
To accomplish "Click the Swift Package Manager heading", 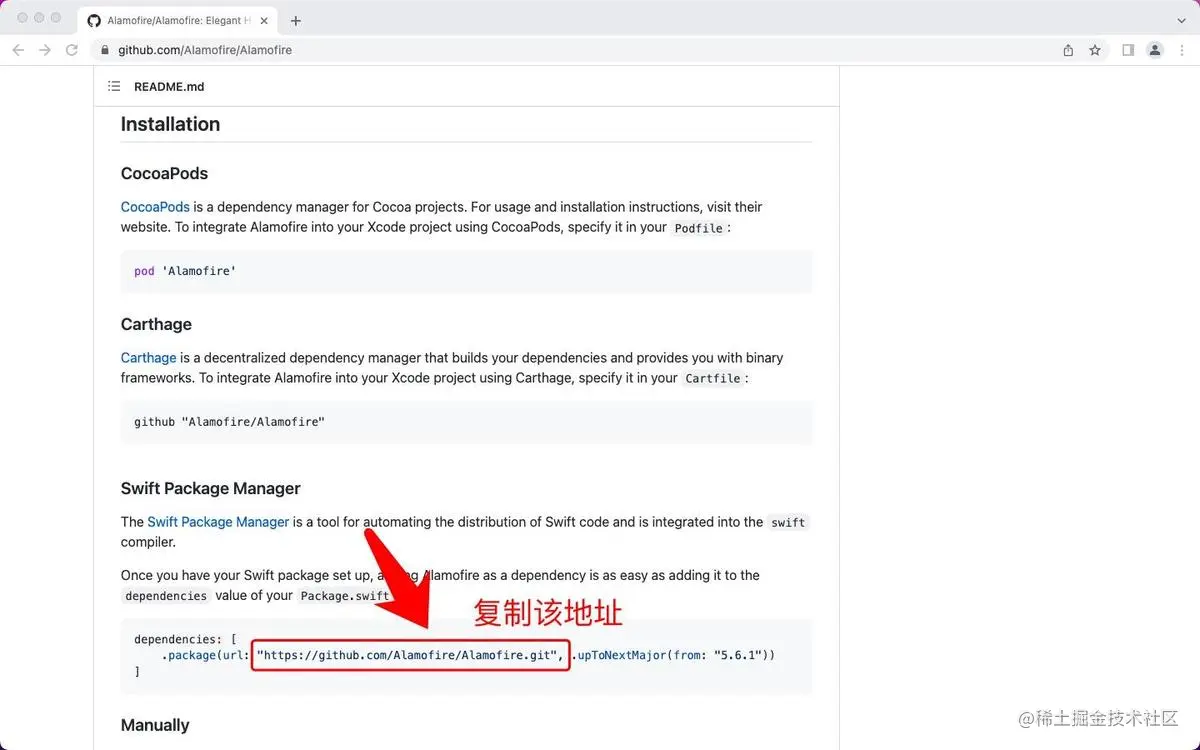I will pos(211,488).
